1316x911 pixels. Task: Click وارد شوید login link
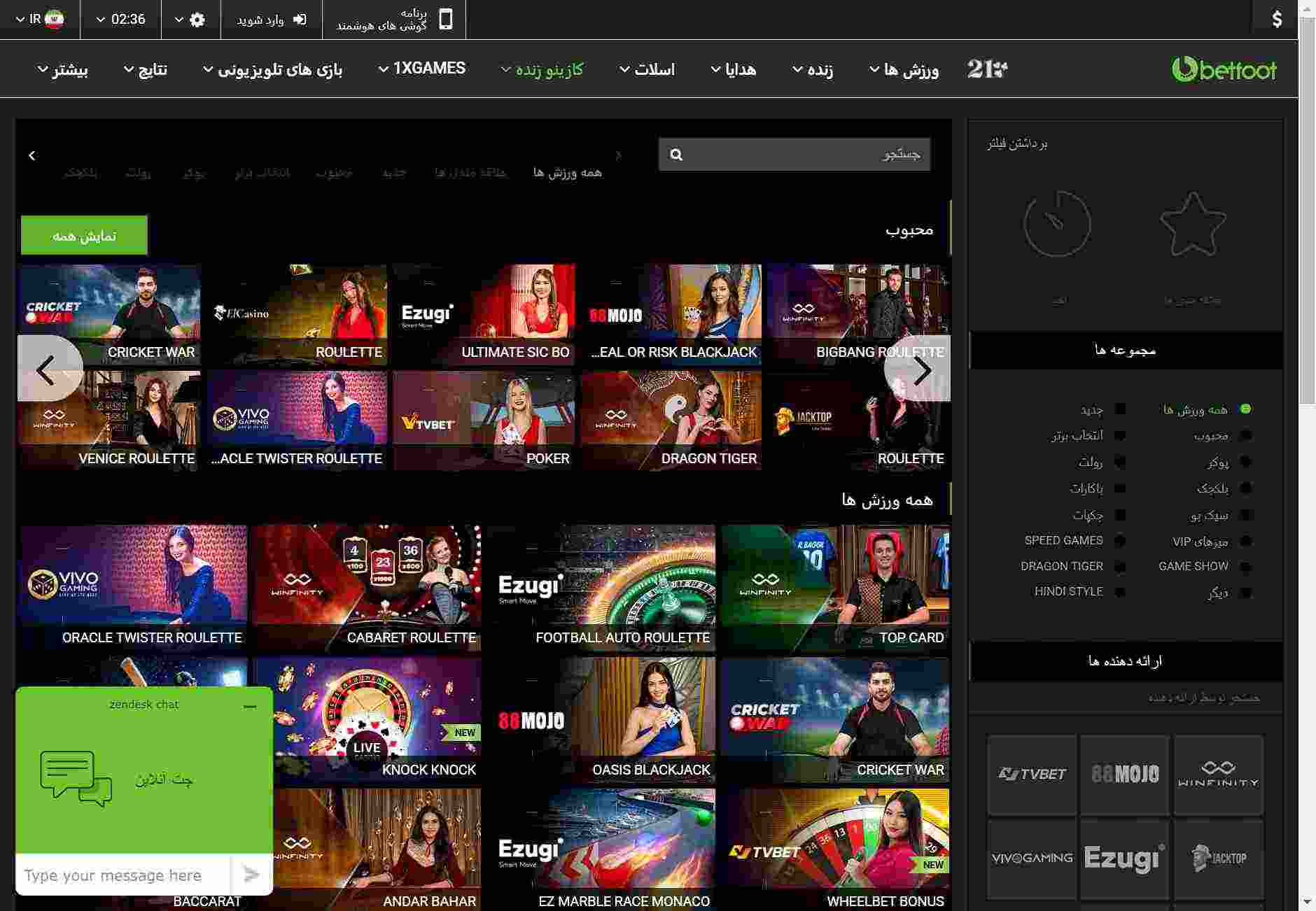[271, 19]
